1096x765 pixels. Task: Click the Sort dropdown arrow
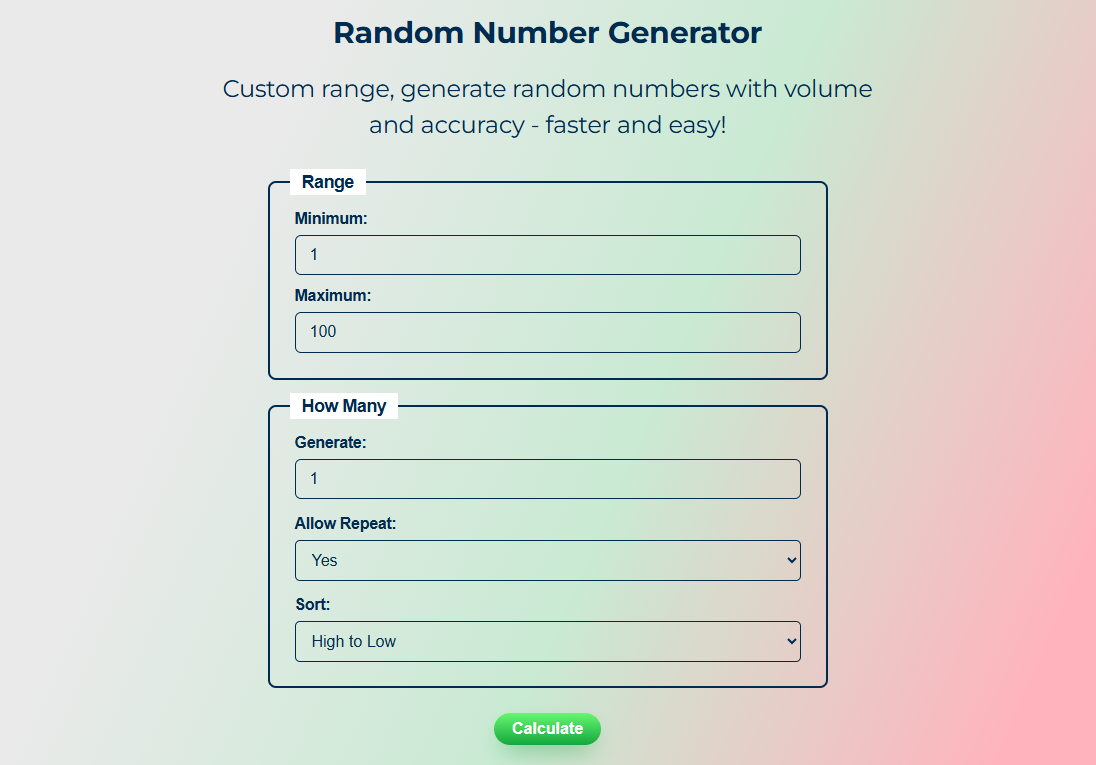789,641
